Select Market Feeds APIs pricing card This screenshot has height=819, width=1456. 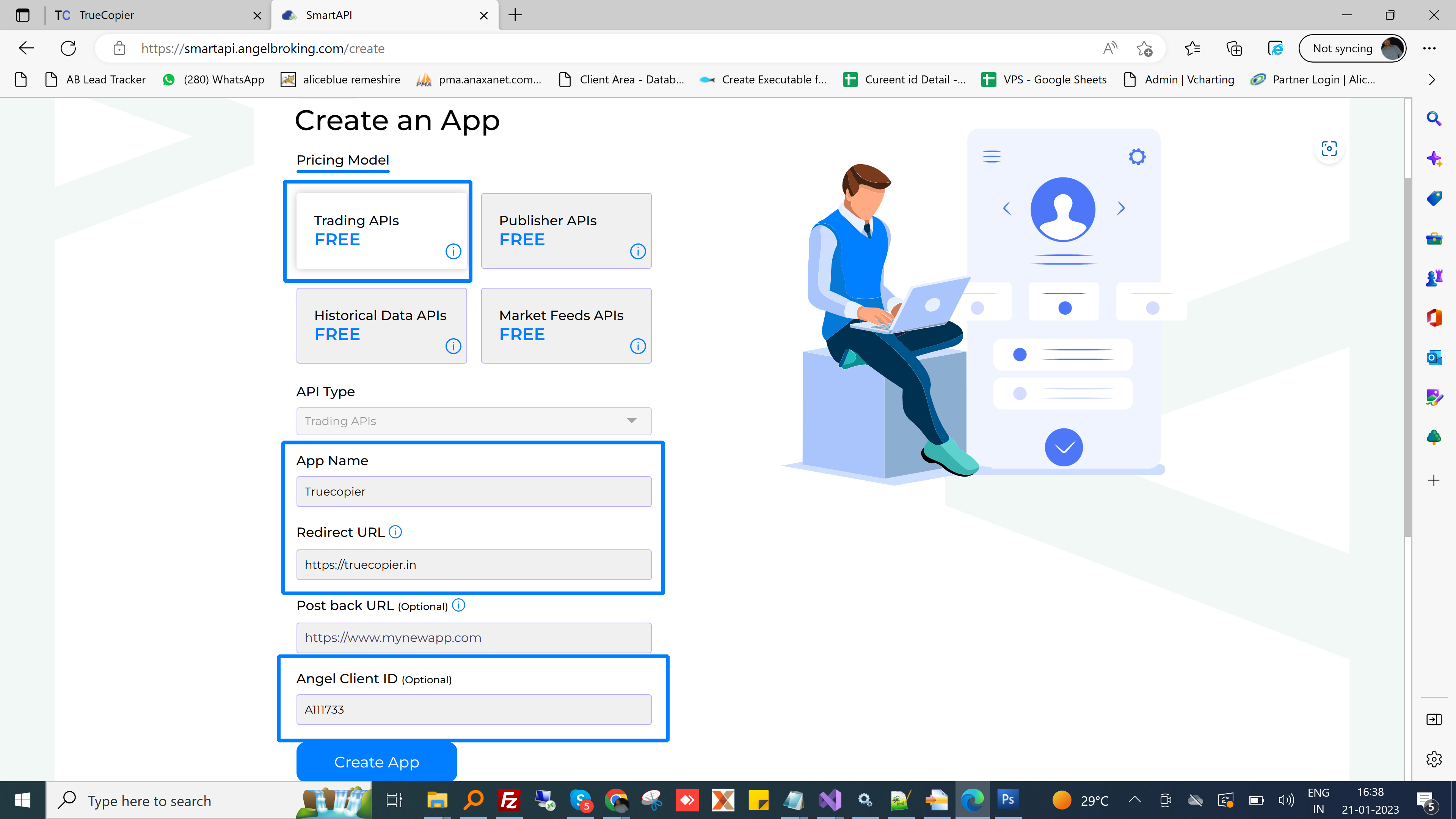tap(566, 326)
